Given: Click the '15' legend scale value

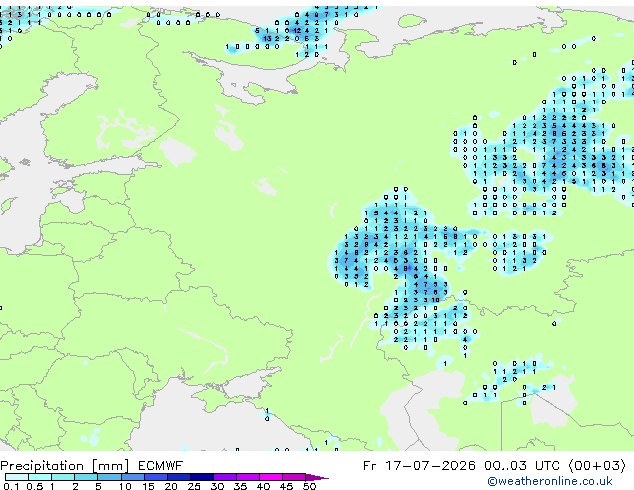Looking at the screenshot, I should 148,486.
